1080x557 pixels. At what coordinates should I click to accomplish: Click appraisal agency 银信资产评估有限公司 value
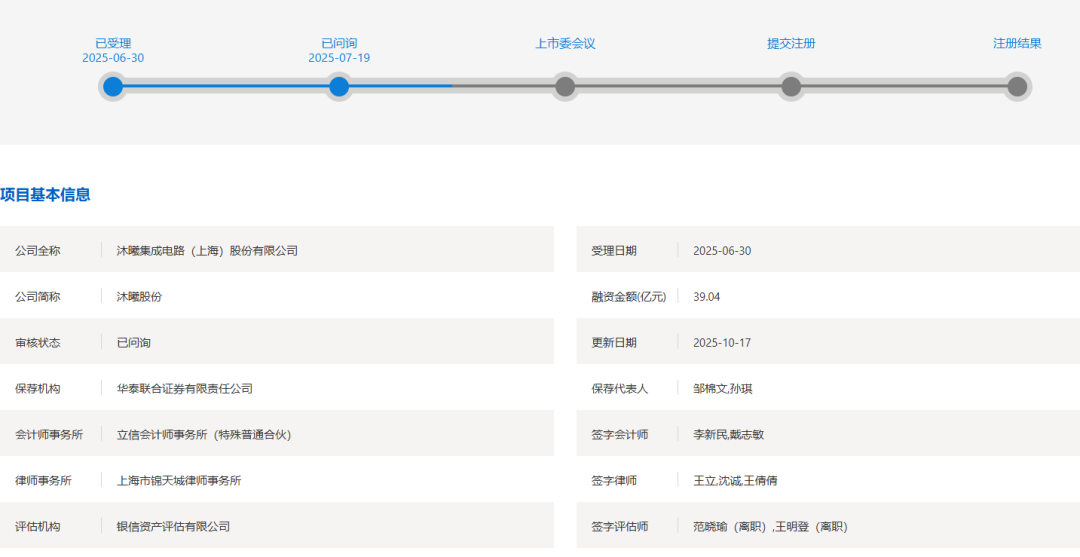click(x=173, y=527)
